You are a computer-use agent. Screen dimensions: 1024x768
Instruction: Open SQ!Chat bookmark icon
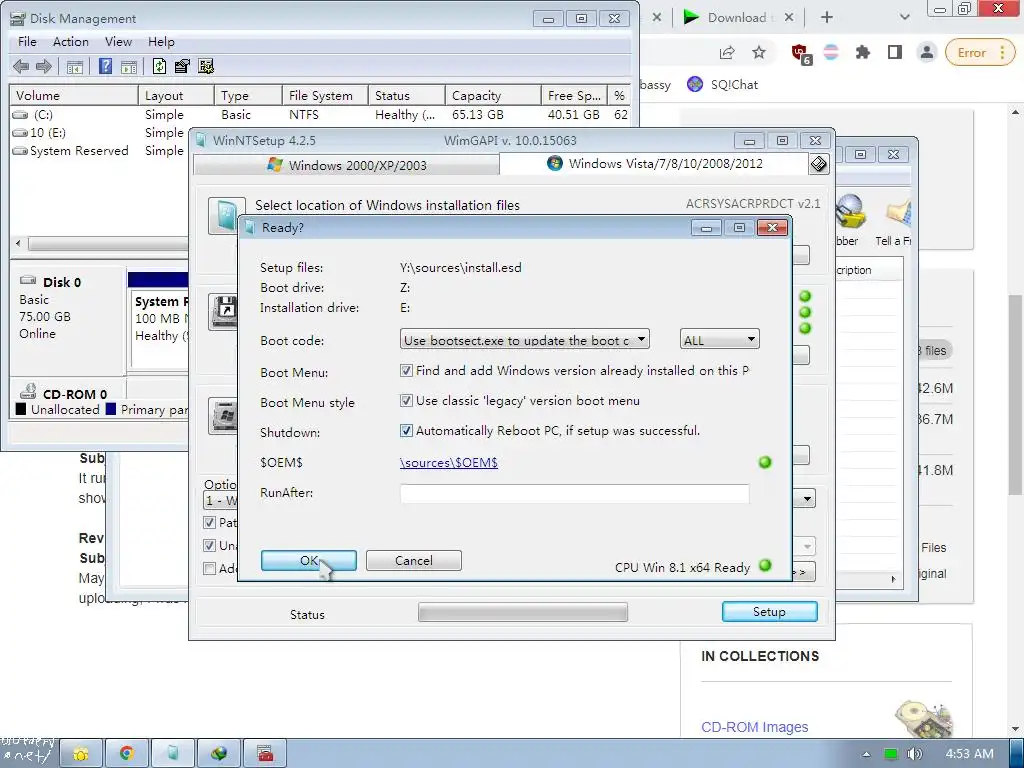point(695,84)
